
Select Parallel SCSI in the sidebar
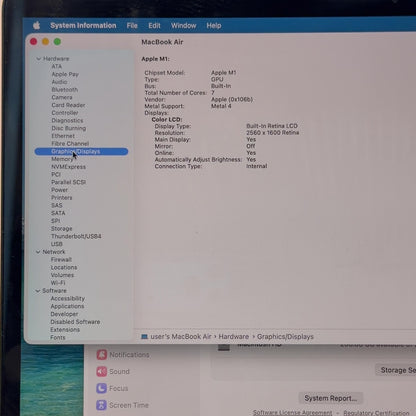[68, 182]
